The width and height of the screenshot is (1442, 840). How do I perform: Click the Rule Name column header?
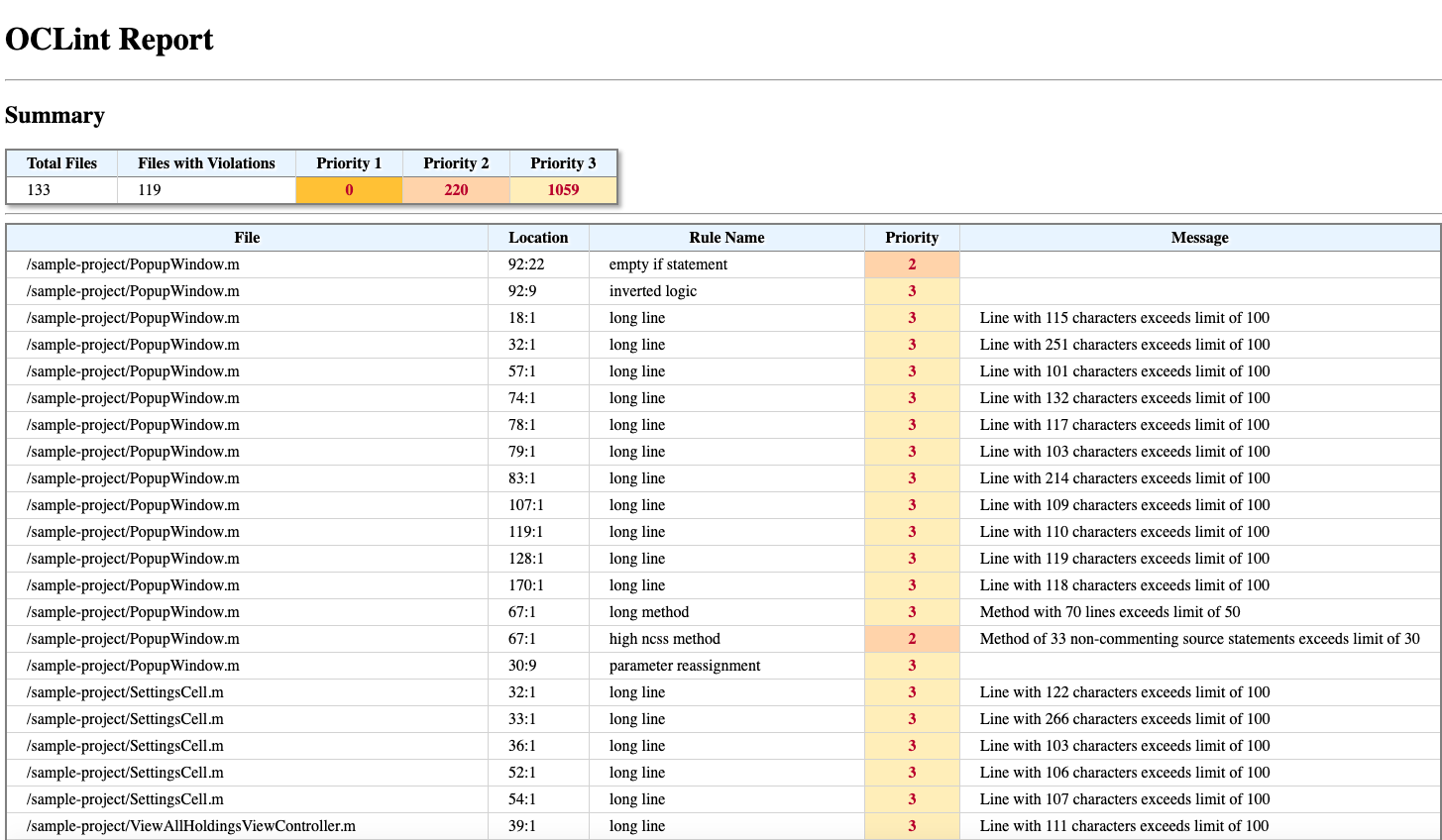[726, 238]
